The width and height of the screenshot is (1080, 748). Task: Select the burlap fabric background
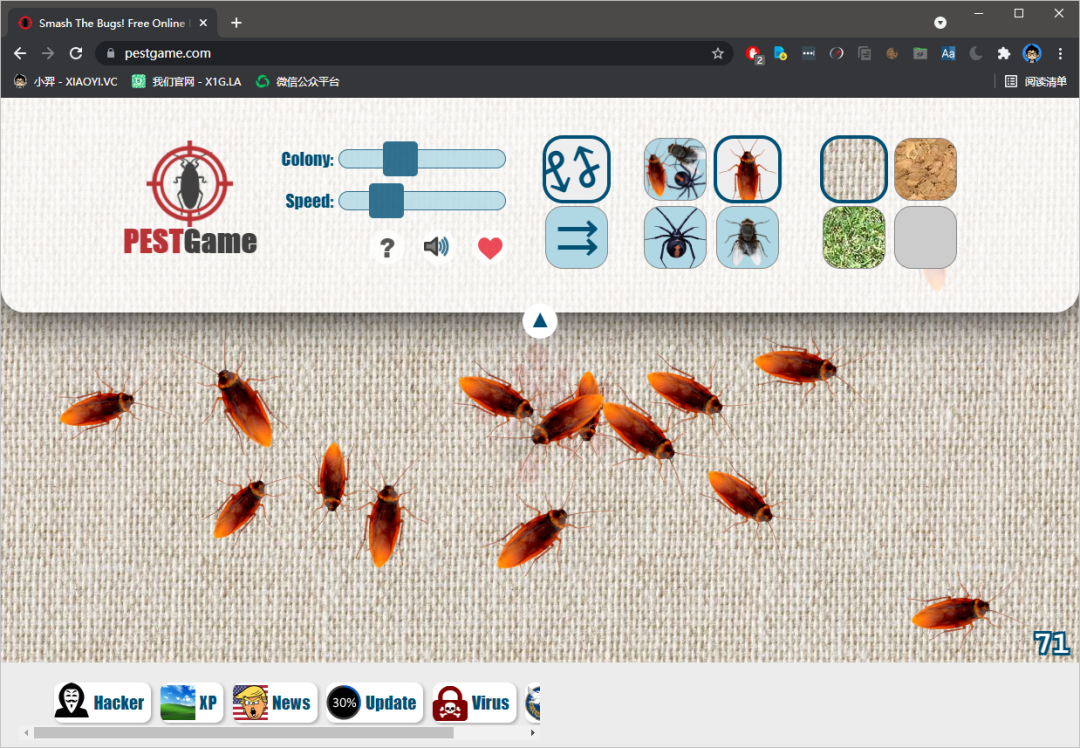[x=853, y=169]
